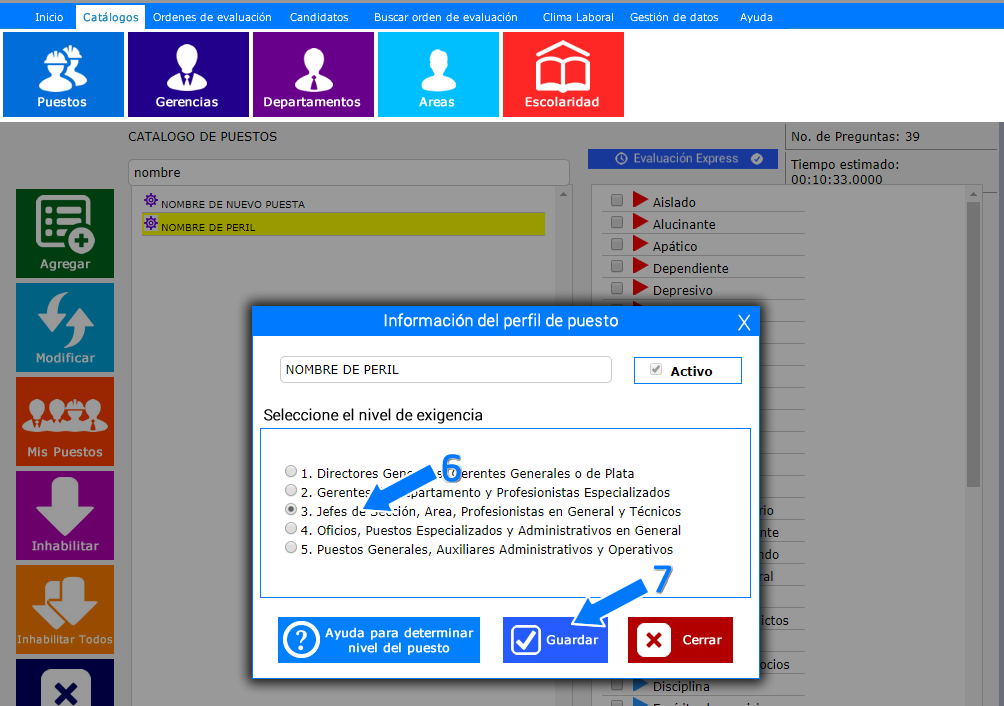Check the Alucinante checkbox
The image size is (1004, 706).
pyautogui.click(x=617, y=222)
